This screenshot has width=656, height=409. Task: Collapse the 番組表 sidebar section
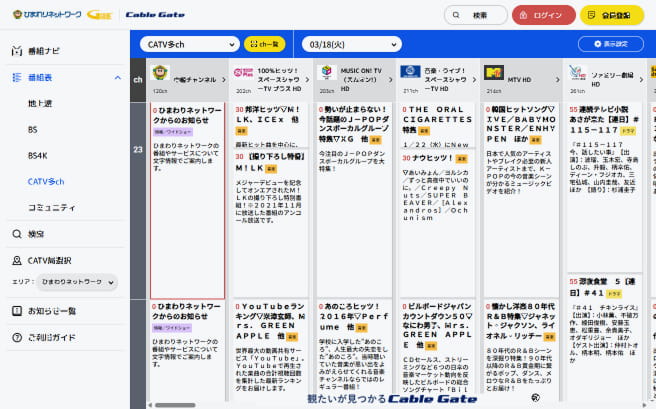117,77
